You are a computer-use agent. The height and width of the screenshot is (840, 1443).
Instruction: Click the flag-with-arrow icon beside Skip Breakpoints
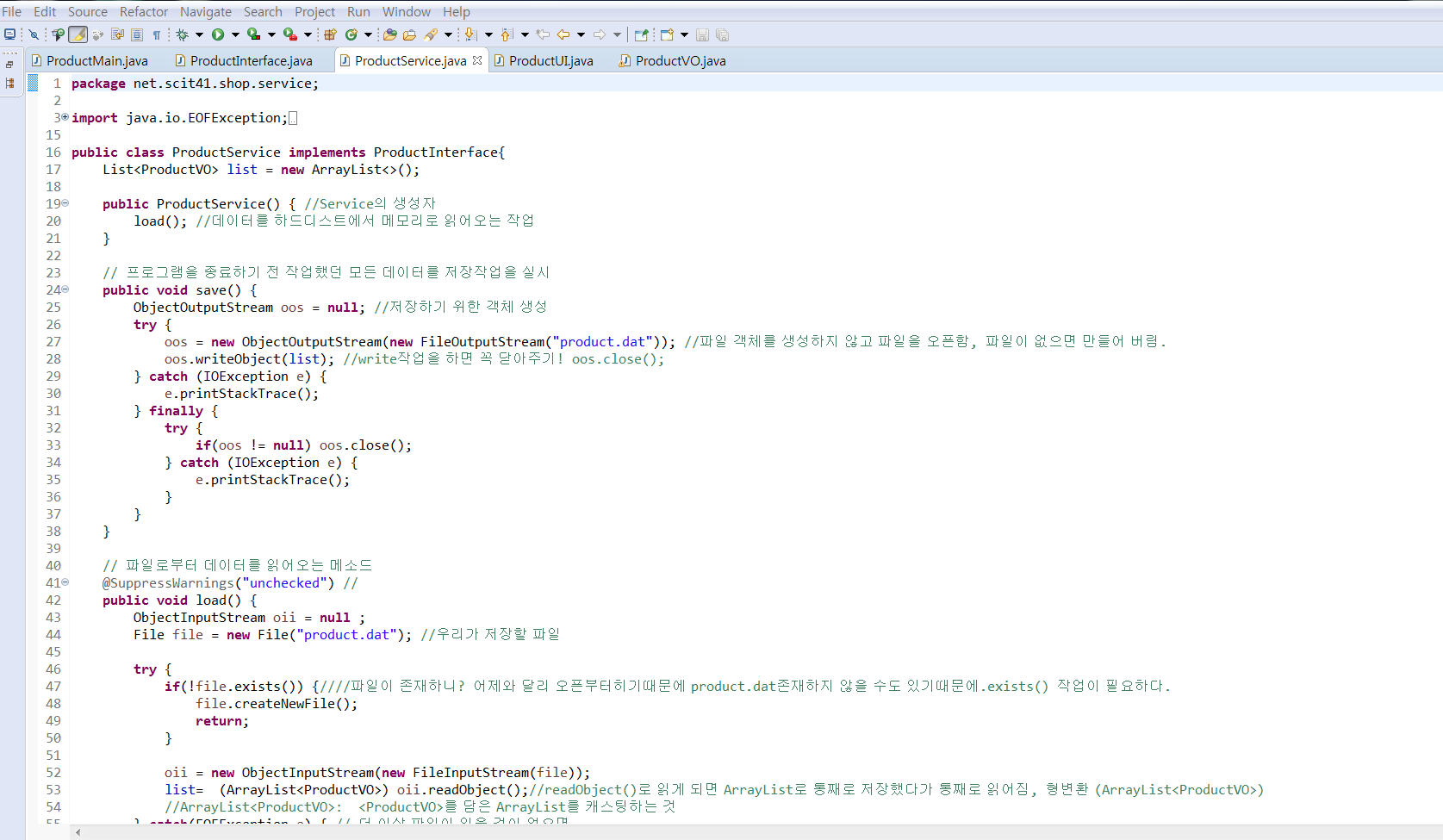58,34
